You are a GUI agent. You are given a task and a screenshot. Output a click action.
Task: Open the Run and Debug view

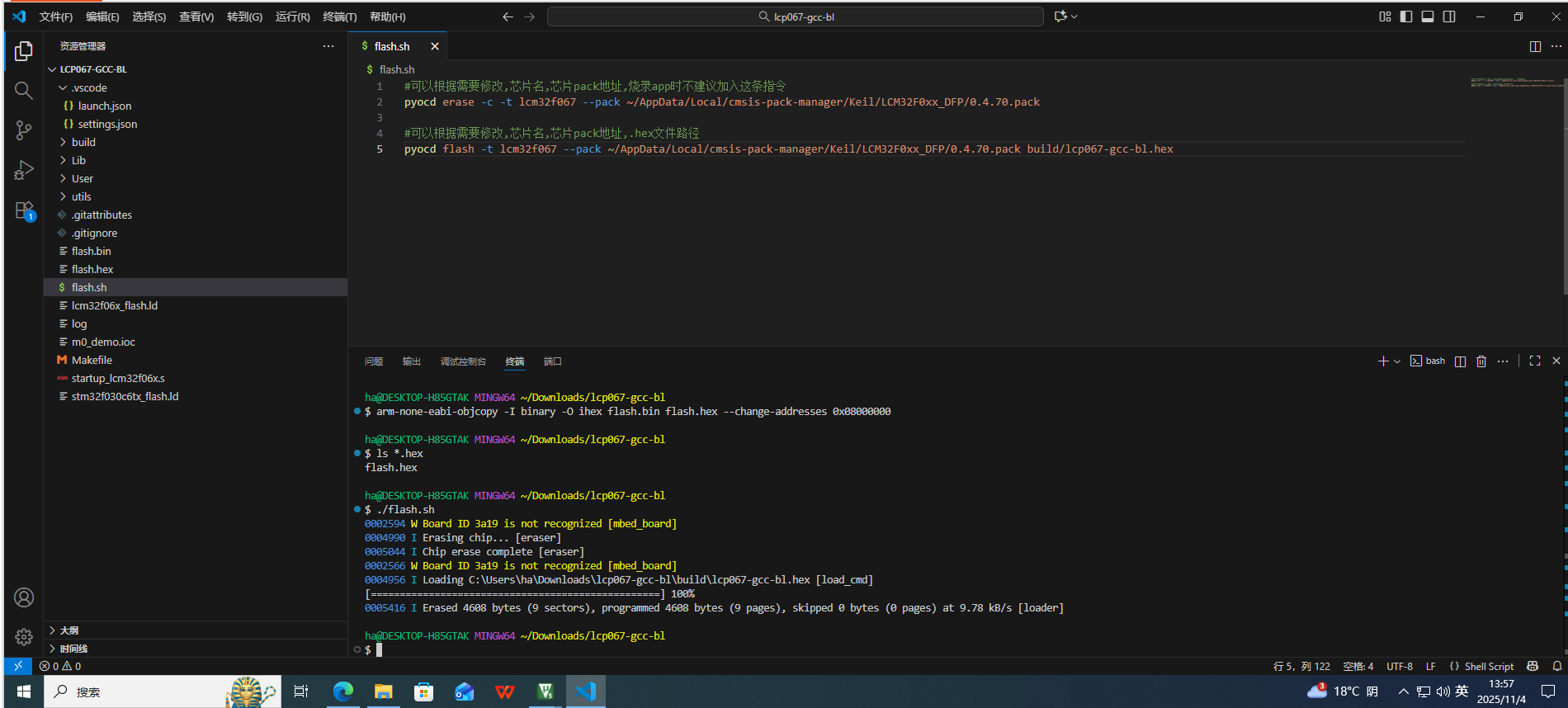click(x=24, y=170)
